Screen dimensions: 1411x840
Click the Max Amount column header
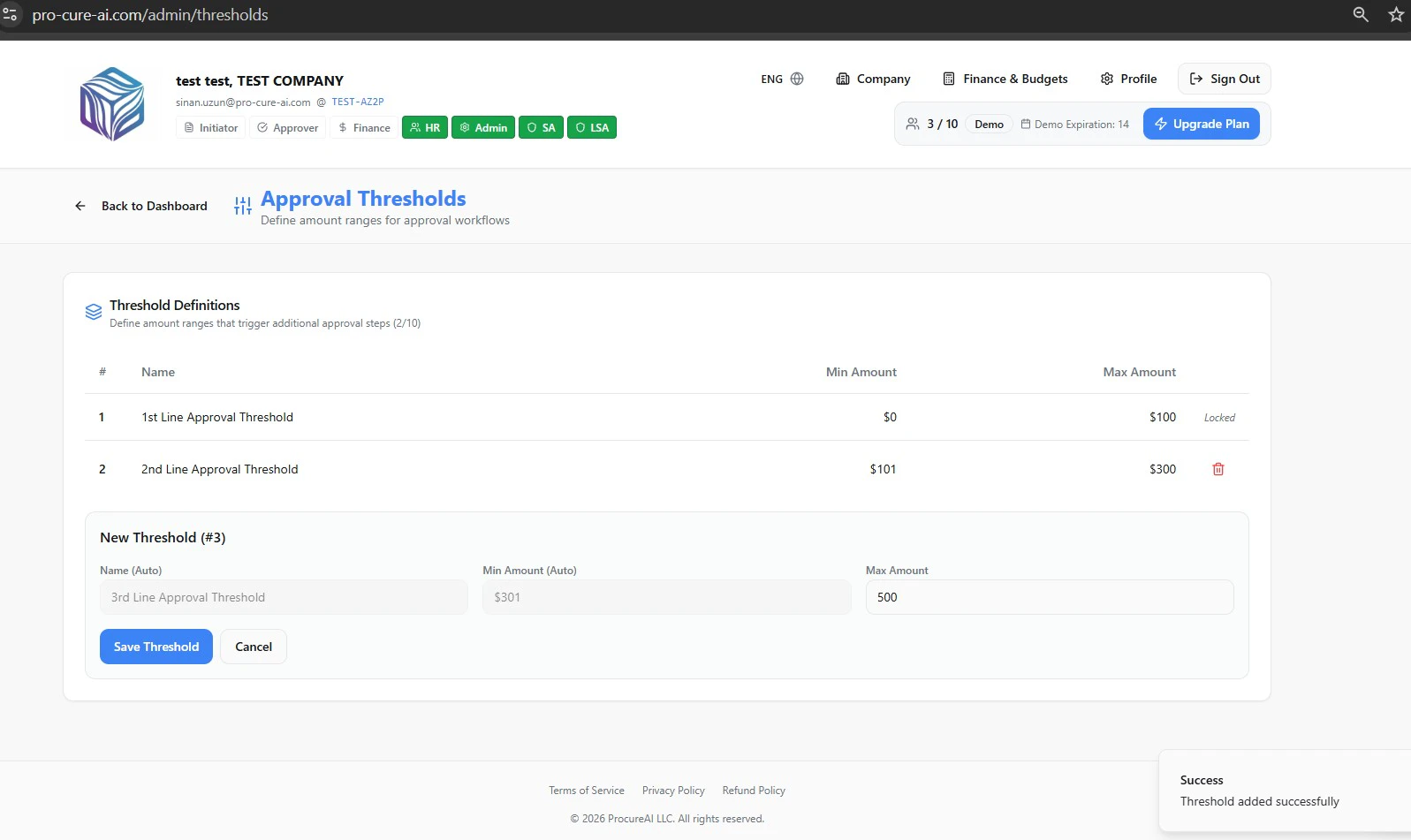1140,372
